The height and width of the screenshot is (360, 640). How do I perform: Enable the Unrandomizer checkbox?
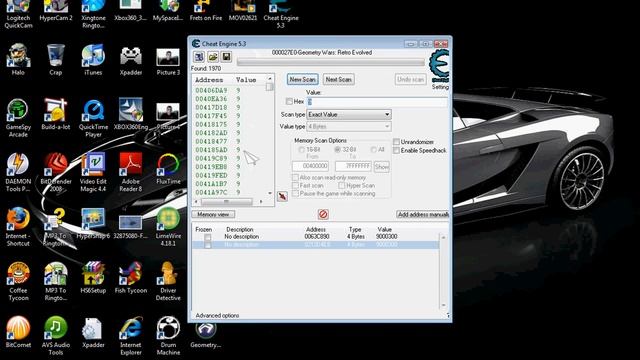point(396,142)
